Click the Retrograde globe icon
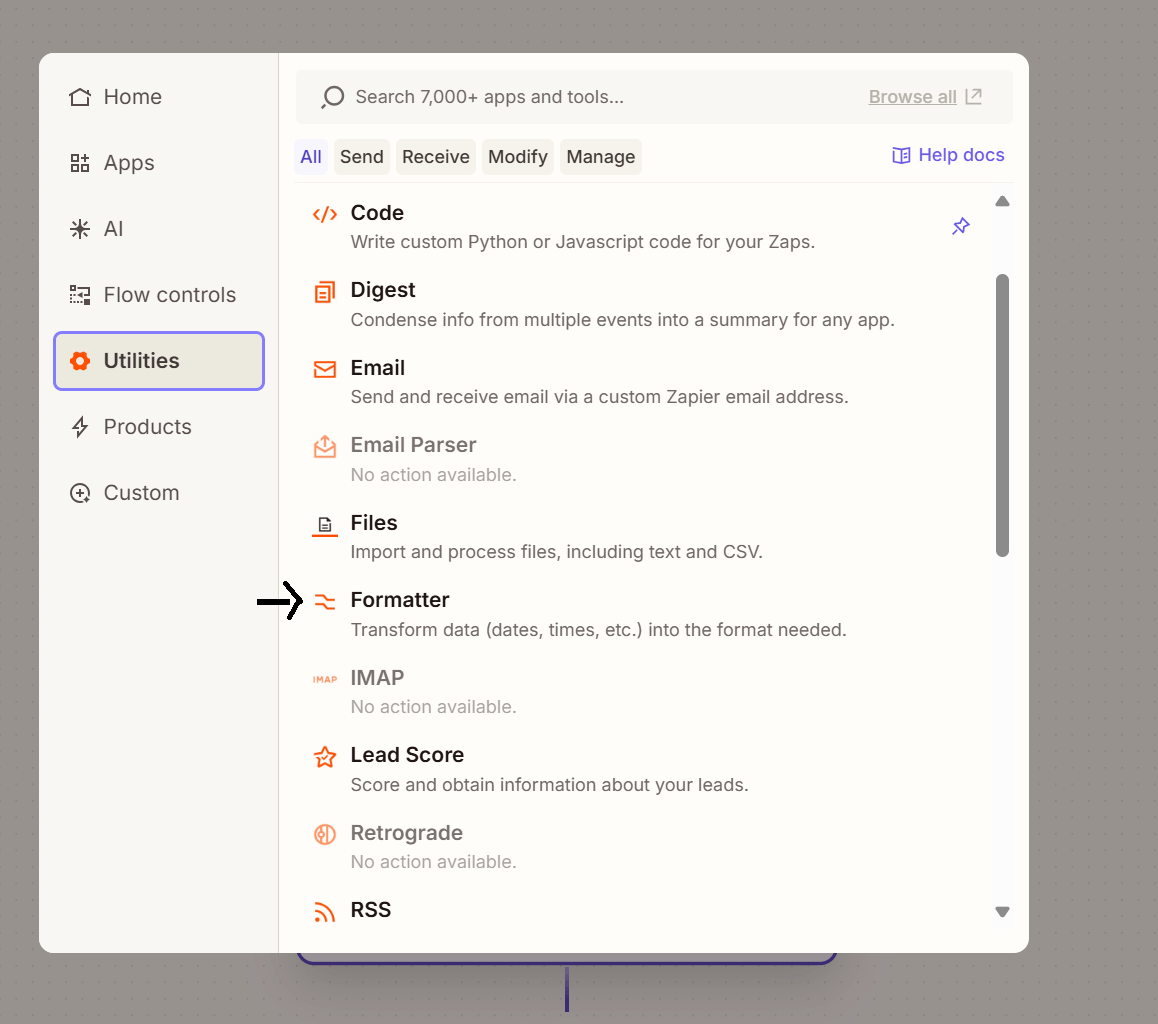The image size is (1158, 1024). click(x=325, y=834)
